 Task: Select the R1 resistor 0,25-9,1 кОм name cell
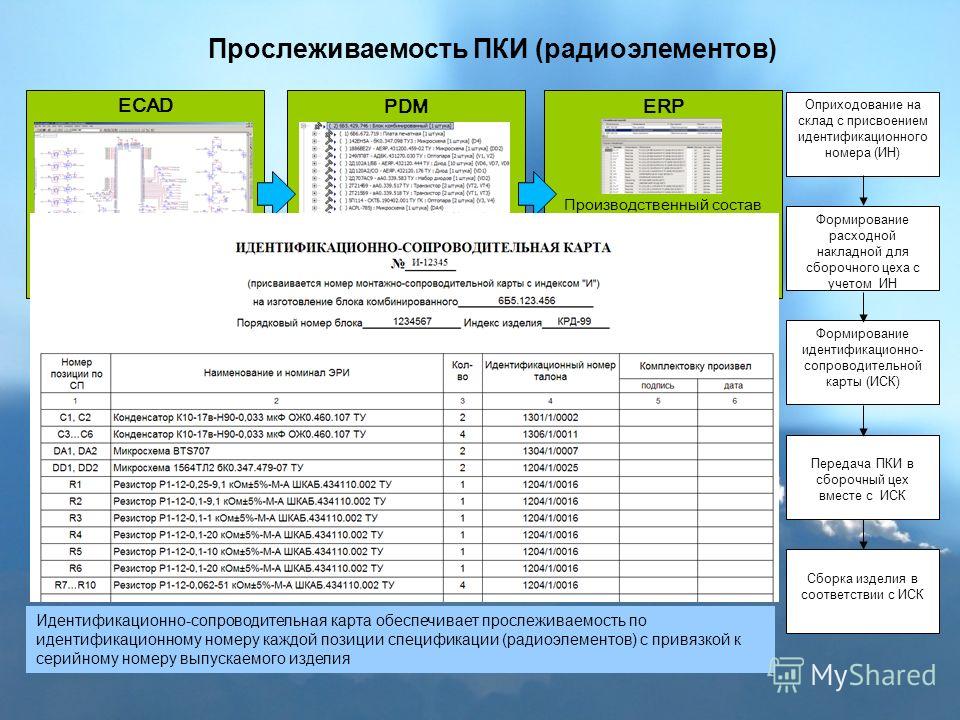(277, 484)
